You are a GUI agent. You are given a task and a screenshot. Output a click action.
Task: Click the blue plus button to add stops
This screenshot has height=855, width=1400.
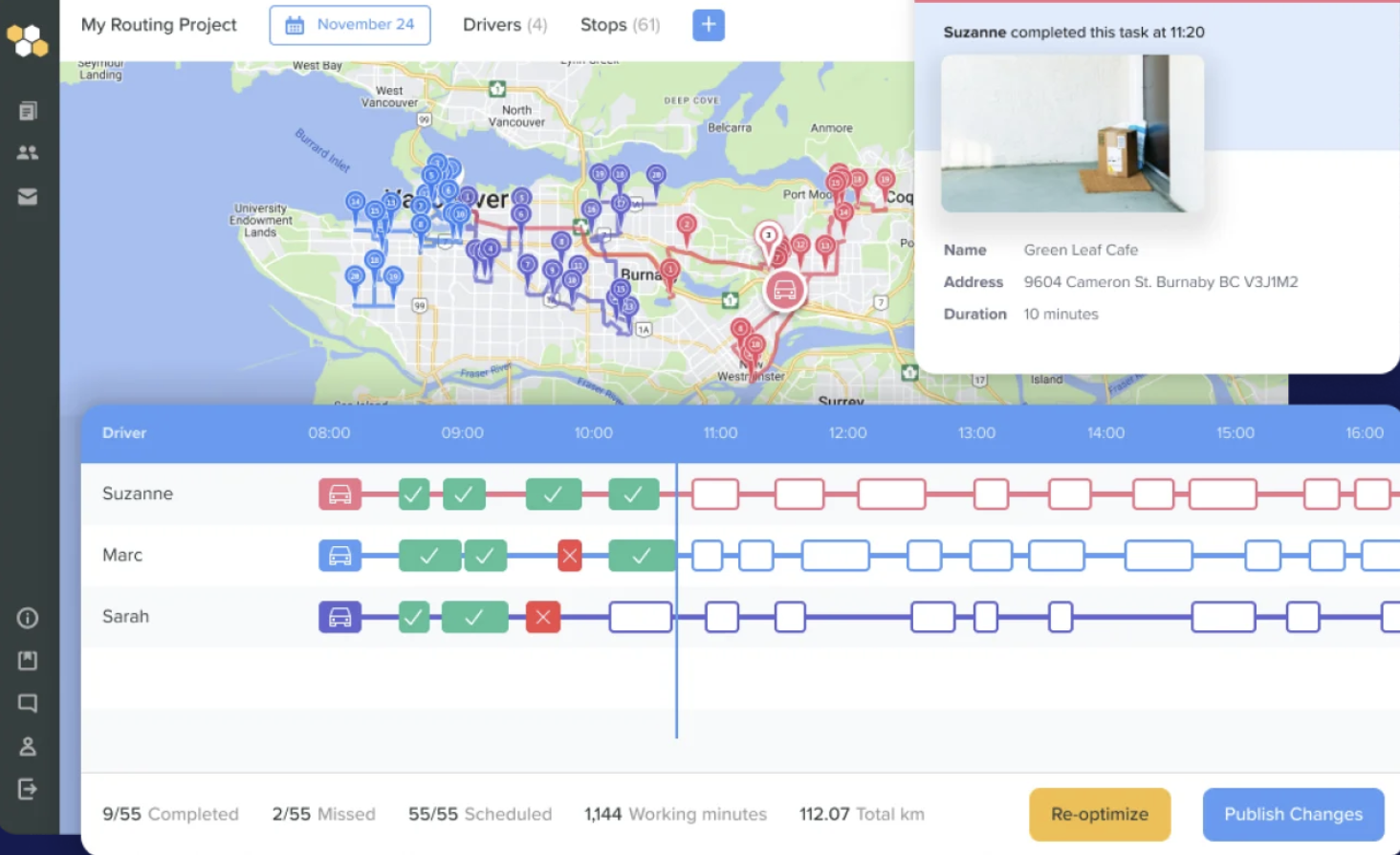pyautogui.click(x=708, y=25)
